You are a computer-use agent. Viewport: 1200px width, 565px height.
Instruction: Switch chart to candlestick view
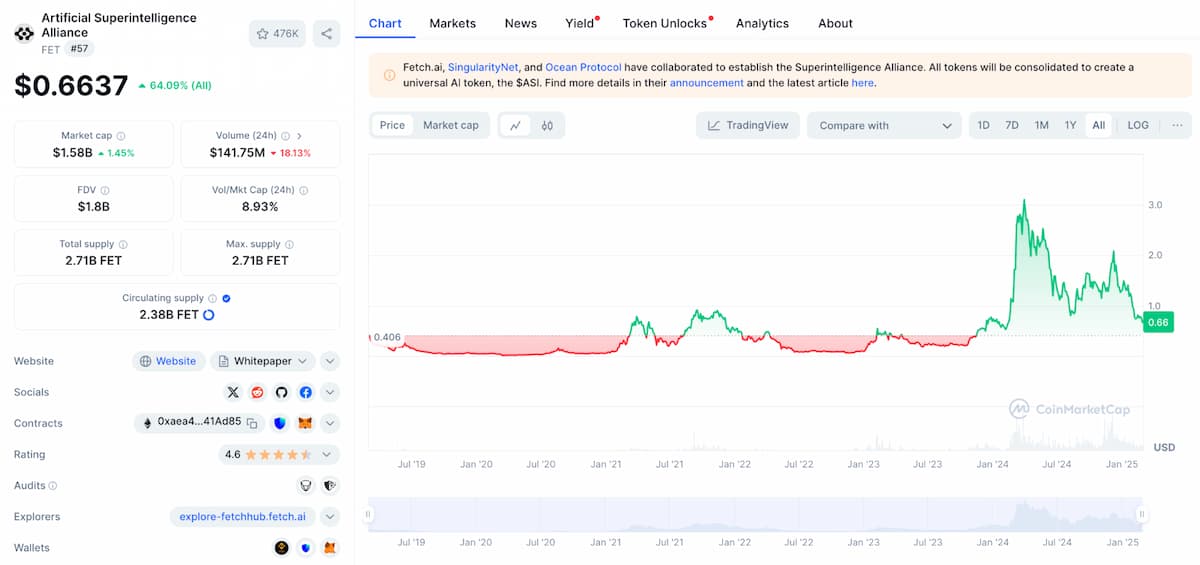547,125
